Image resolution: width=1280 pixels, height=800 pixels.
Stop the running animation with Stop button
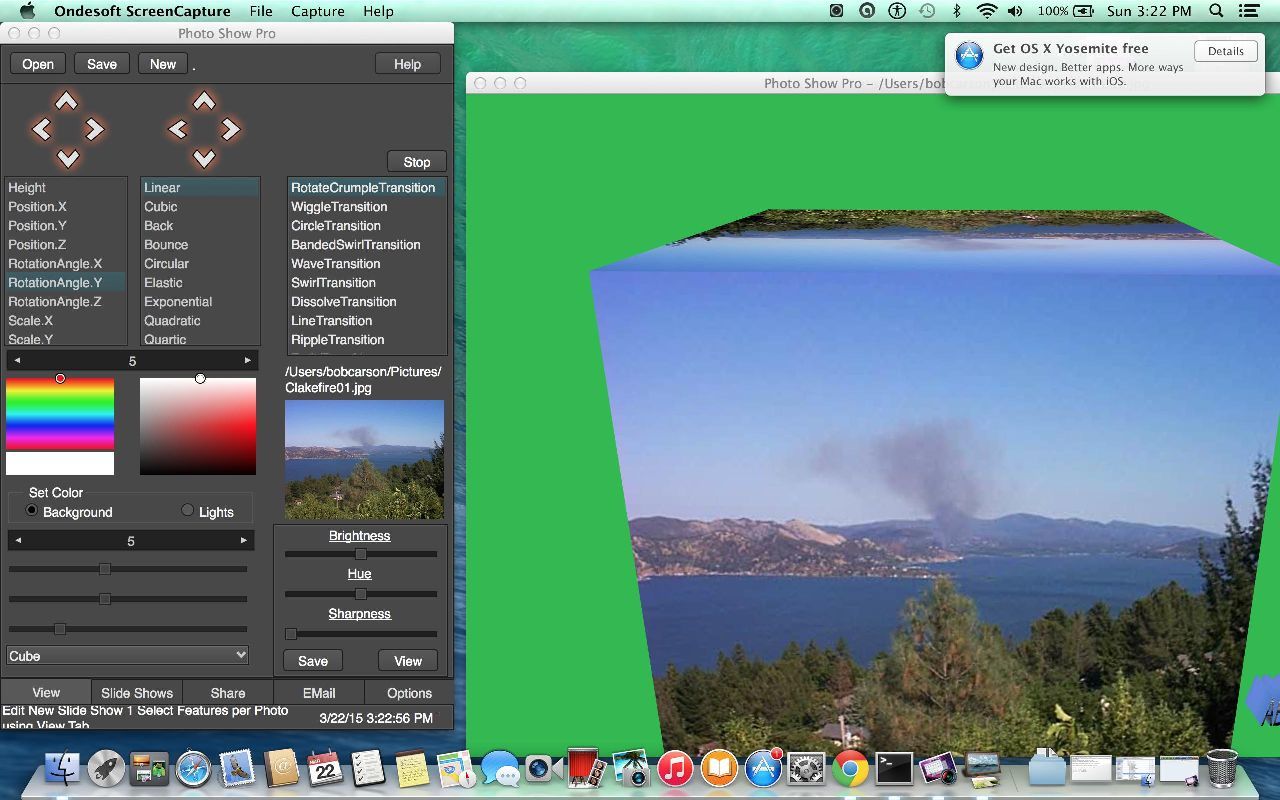click(x=417, y=161)
